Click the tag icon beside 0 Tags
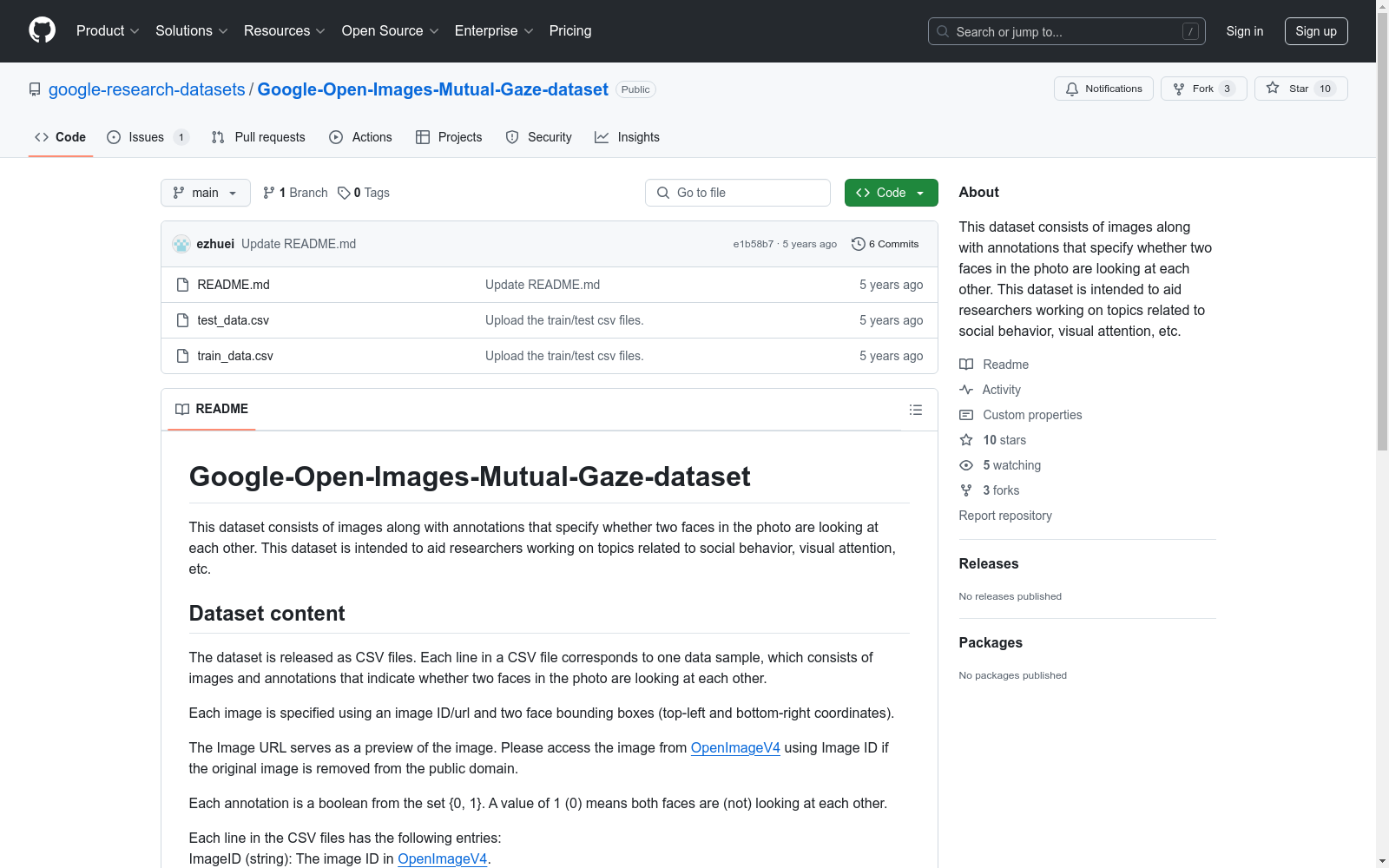The height and width of the screenshot is (868, 1389). click(344, 193)
